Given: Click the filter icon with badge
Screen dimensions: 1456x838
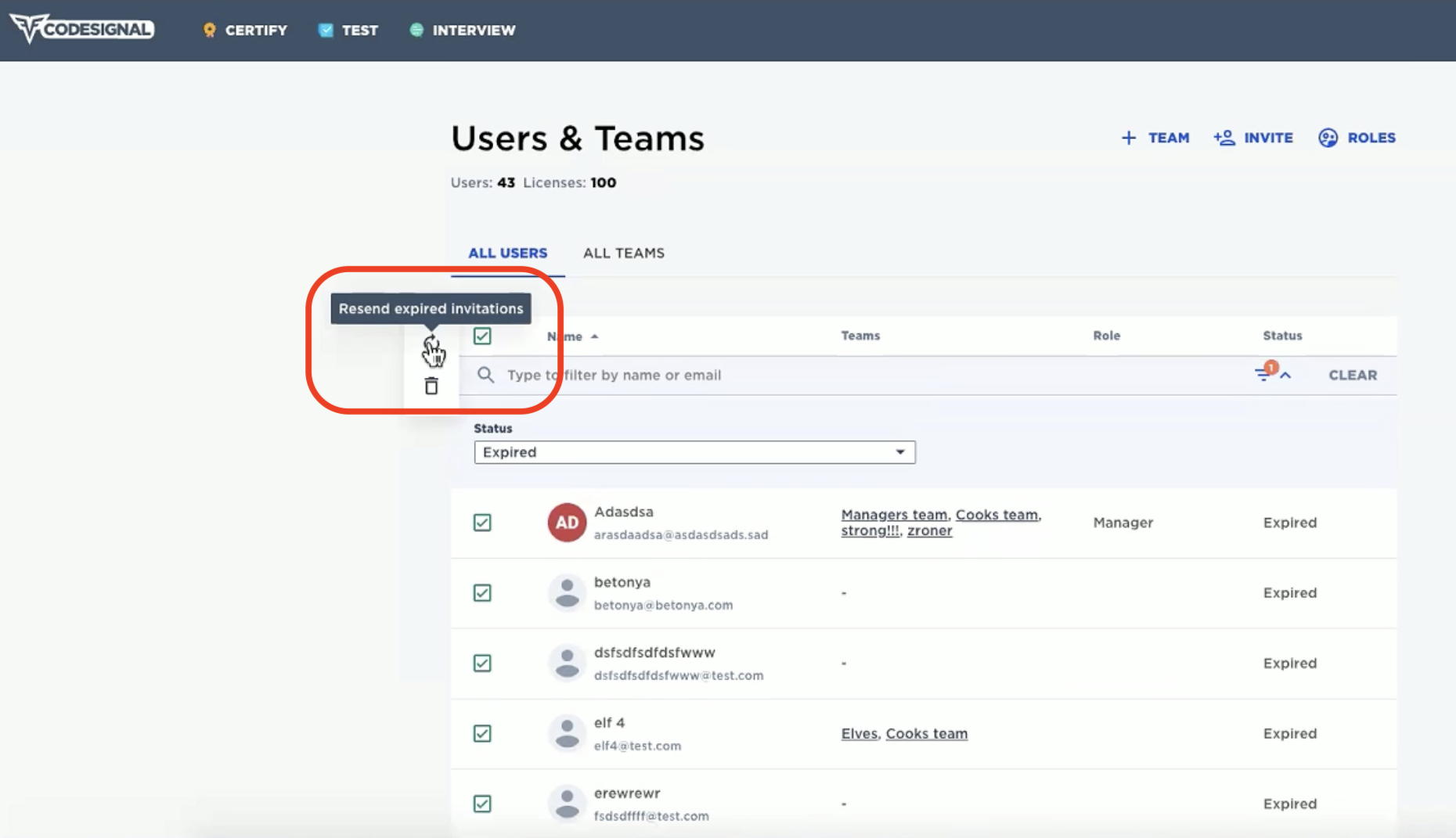Looking at the screenshot, I should tap(1265, 374).
